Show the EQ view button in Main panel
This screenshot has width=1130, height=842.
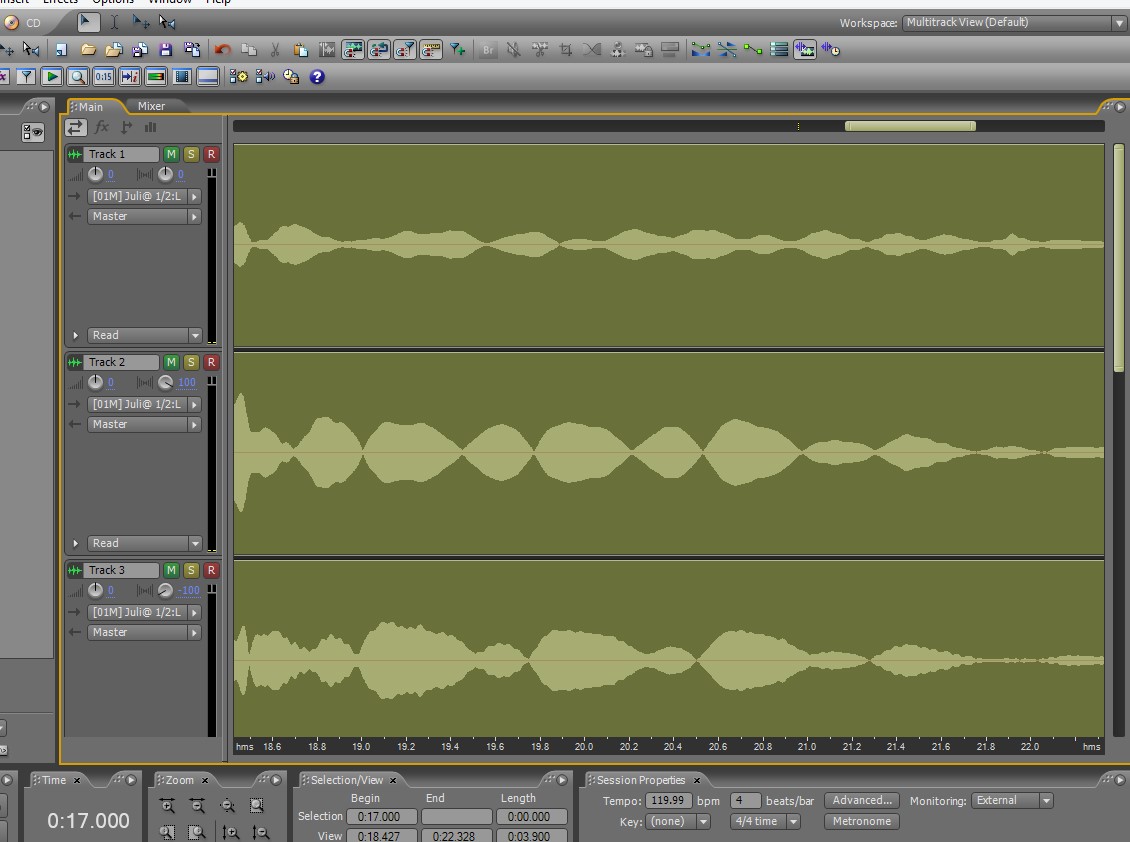point(151,128)
